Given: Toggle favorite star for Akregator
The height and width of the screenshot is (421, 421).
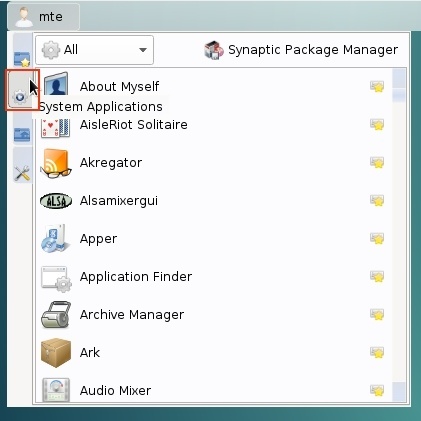Looking at the screenshot, I should tap(377, 162).
